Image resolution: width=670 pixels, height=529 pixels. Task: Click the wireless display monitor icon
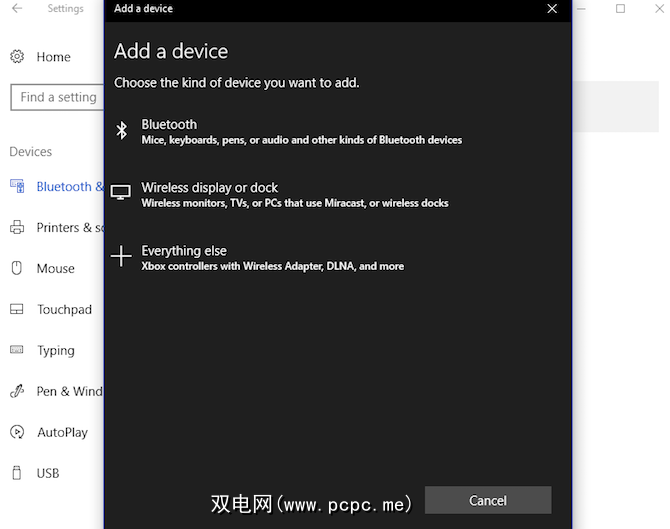pyautogui.click(x=121, y=193)
